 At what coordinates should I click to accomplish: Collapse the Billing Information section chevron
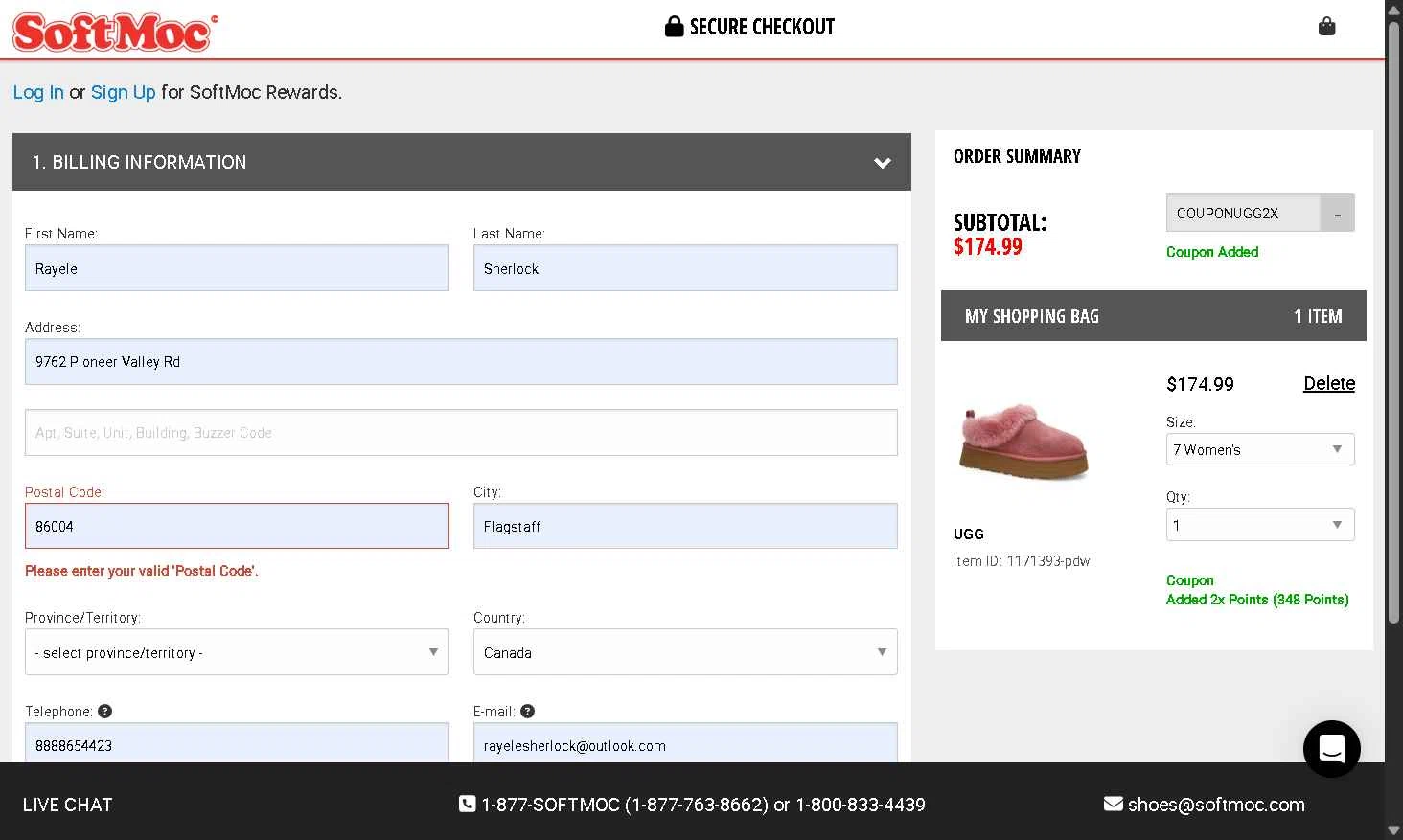click(x=882, y=163)
